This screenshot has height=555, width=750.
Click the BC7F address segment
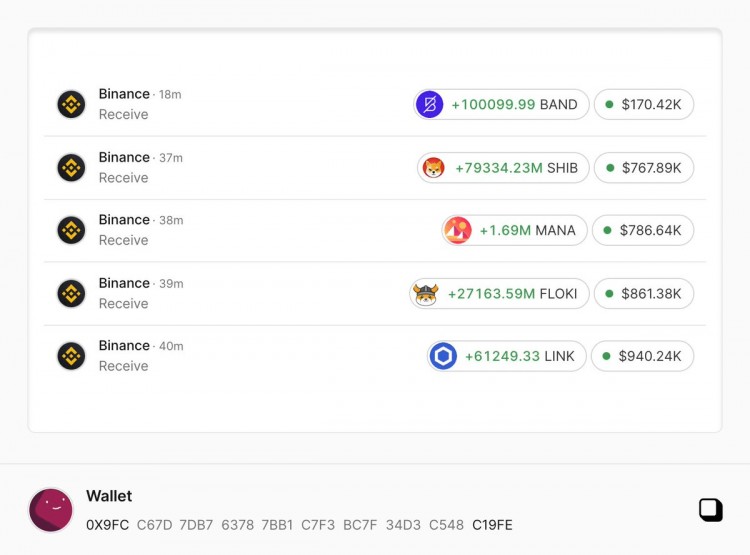tap(360, 525)
